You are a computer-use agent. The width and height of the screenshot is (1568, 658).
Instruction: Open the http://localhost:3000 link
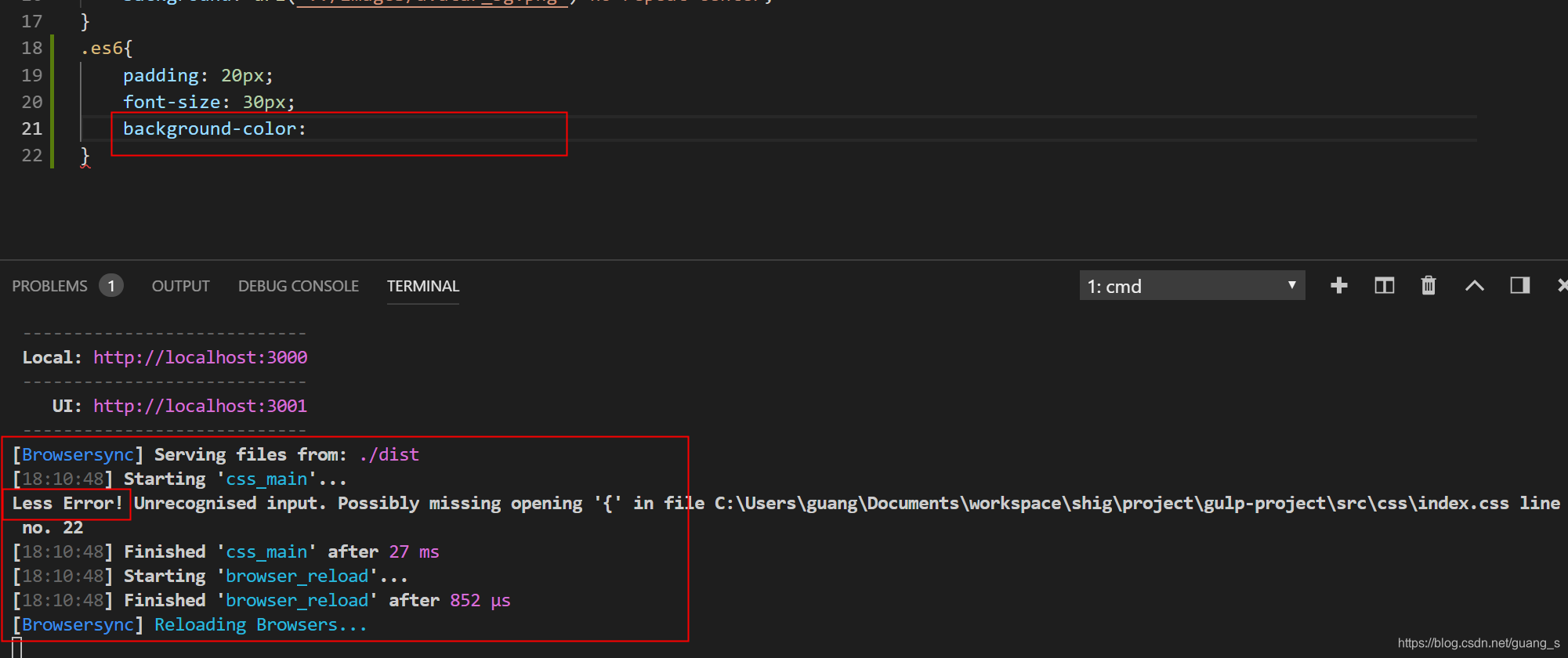(201, 357)
